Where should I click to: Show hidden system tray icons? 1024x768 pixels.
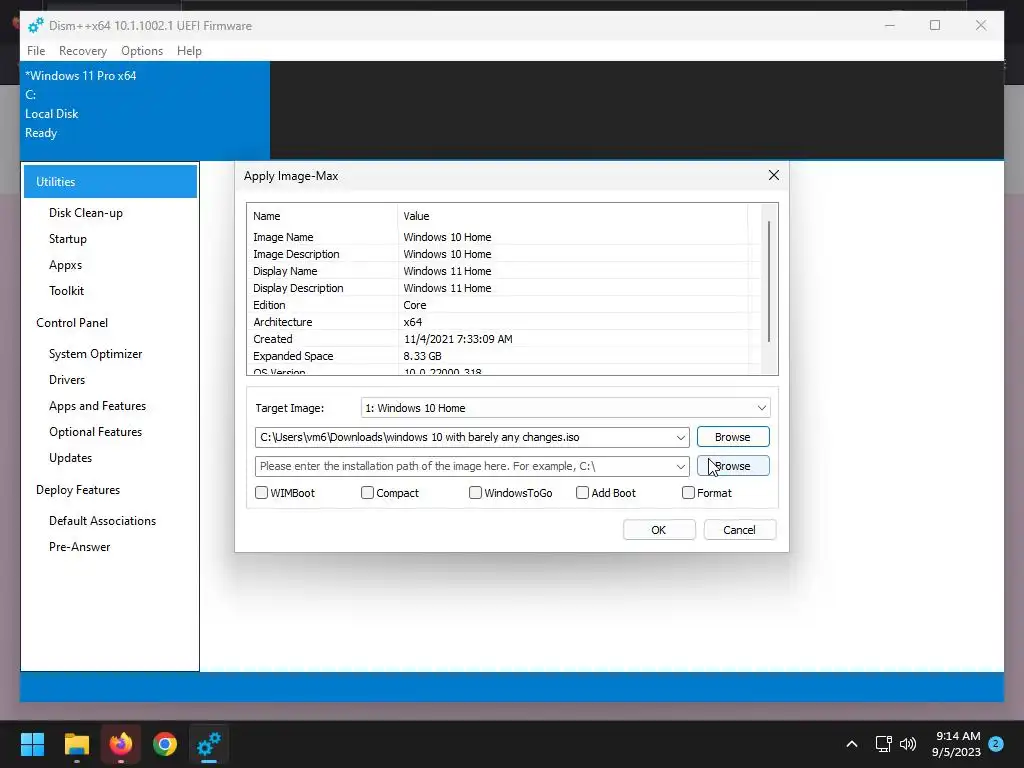(852, 744)
